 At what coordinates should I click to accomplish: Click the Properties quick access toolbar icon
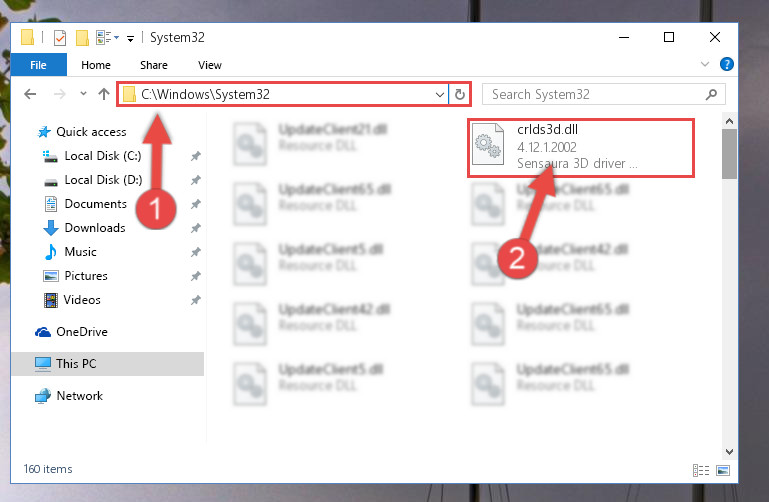60,38
